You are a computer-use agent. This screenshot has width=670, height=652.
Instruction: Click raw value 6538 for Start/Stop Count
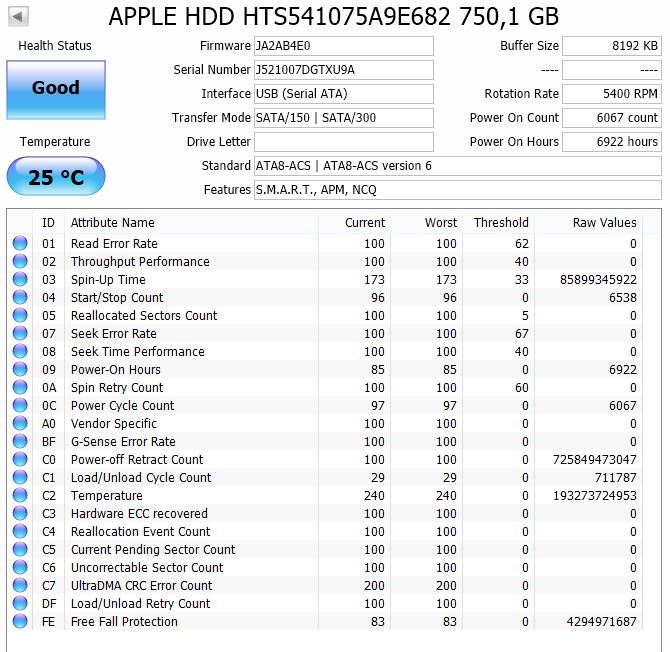pyautogui.click(x=623, y=297)
